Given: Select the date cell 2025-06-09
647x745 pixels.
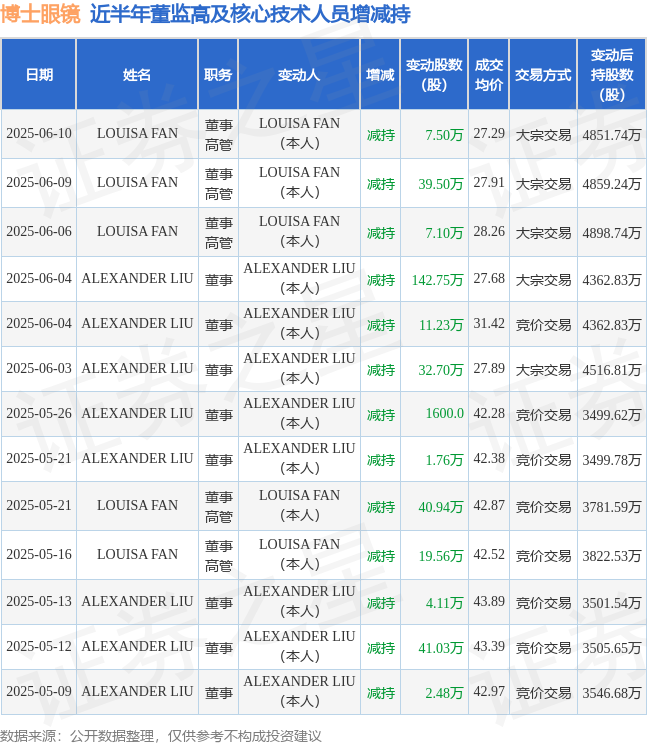Looking at the screenshot, I should click(39, 182).
